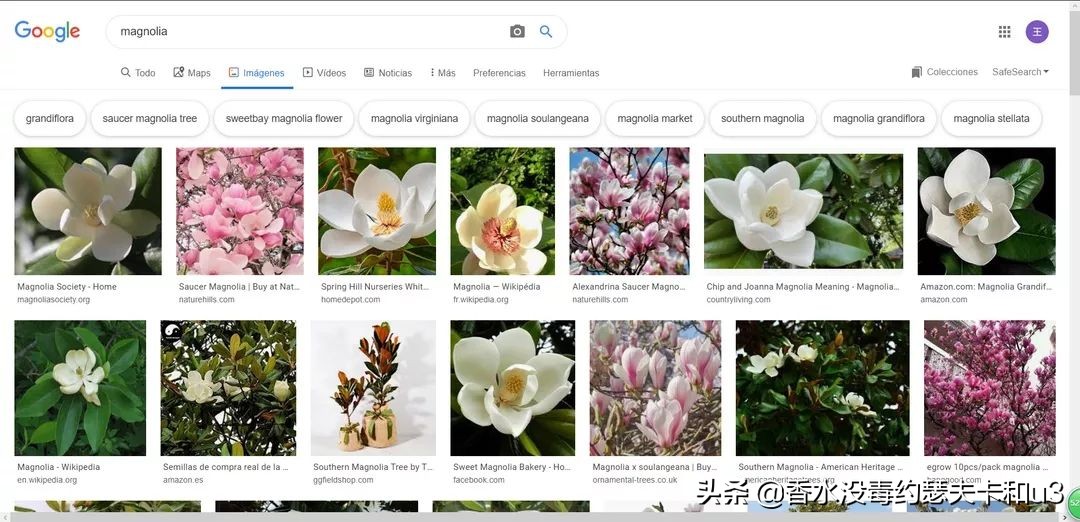
Task: Open the purple account avatar
Action: [x=1037, y=32]
